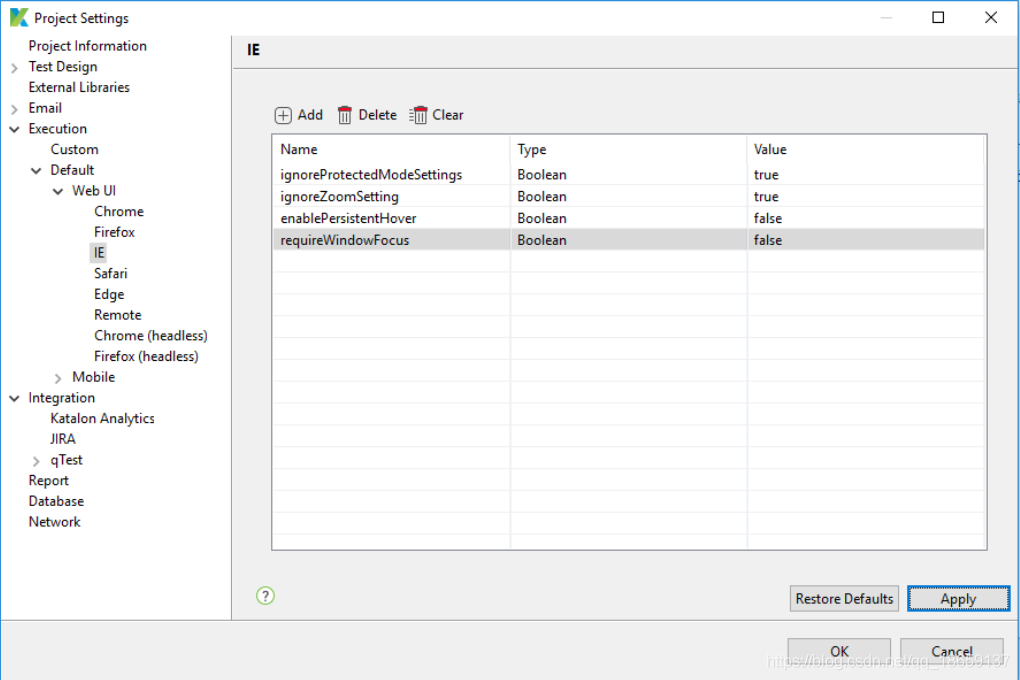Viewport: 1020px width, 680px height.
Task: Expand the Test Design tree node
Action: pos(14,68)
